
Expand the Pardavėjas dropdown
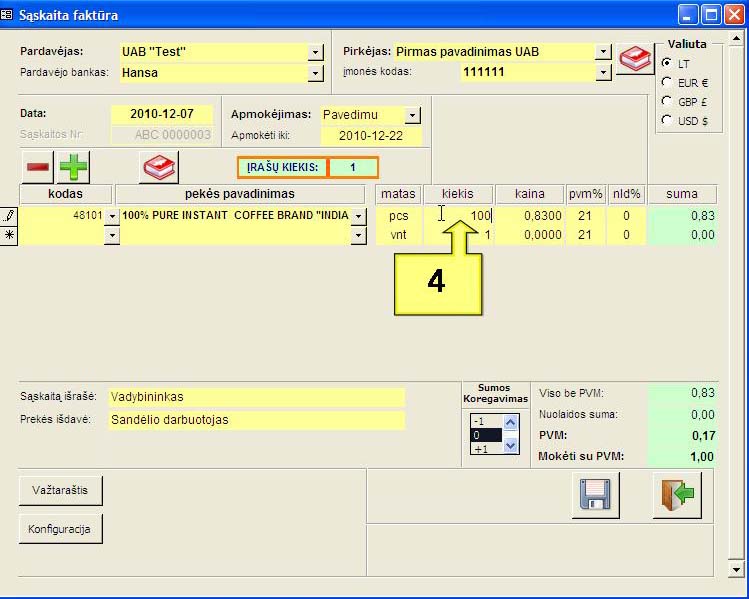[315, 52]
